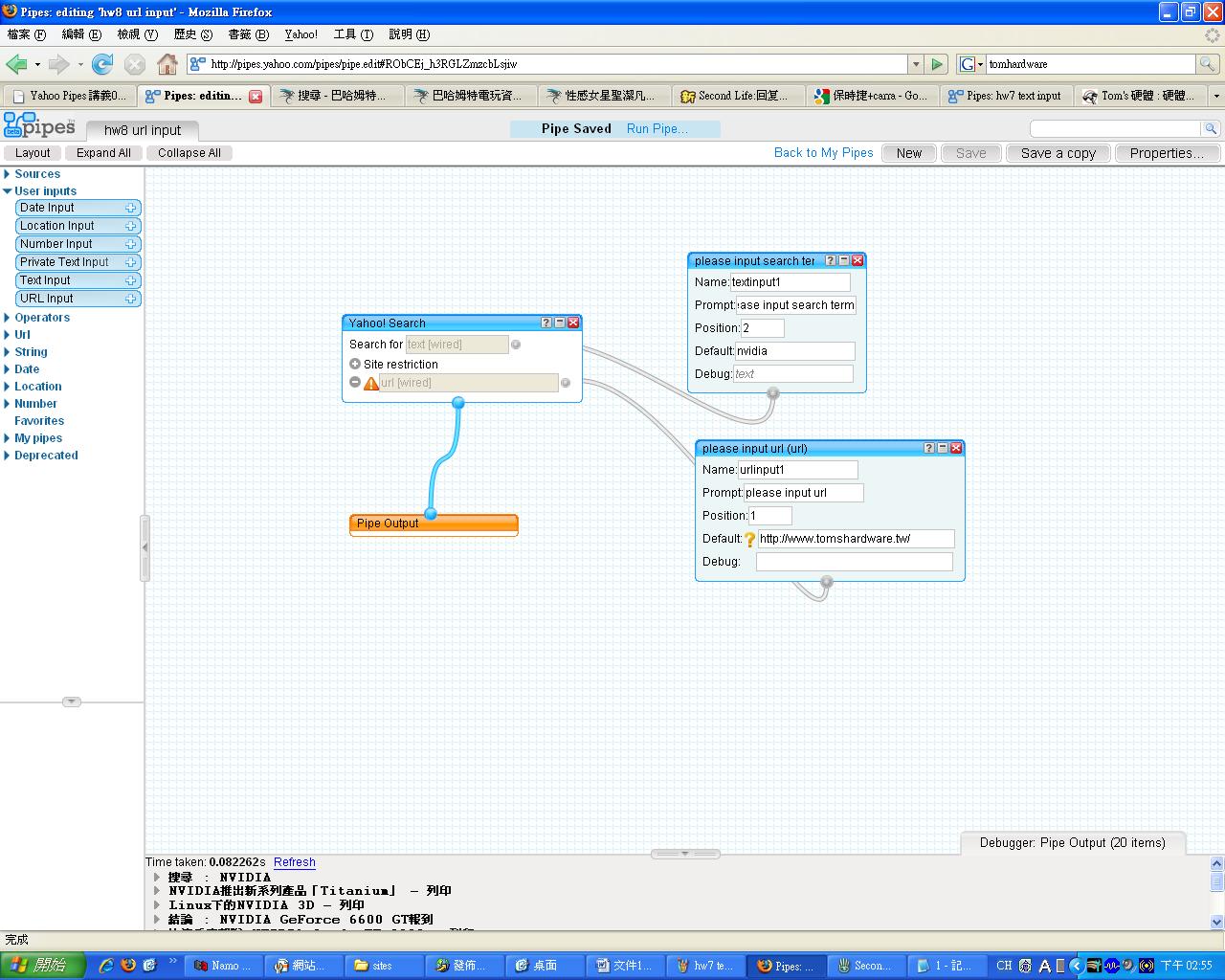The width and height of the screenshot is (1225, 980).
Task: Refresh the debugger output
Action: pos(294,862)
